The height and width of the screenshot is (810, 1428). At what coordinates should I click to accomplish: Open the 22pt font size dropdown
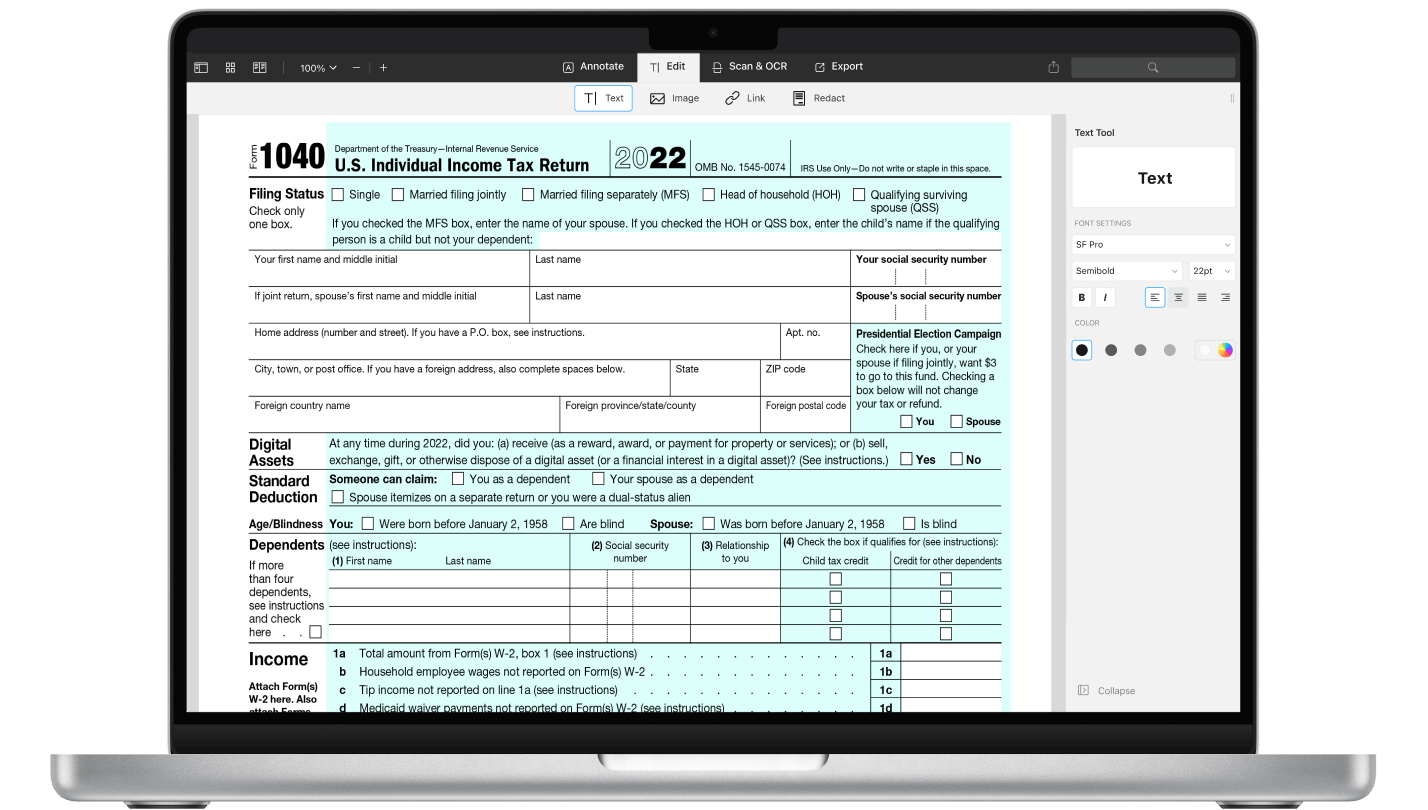pyautogui.click(x=1211, y=271)
